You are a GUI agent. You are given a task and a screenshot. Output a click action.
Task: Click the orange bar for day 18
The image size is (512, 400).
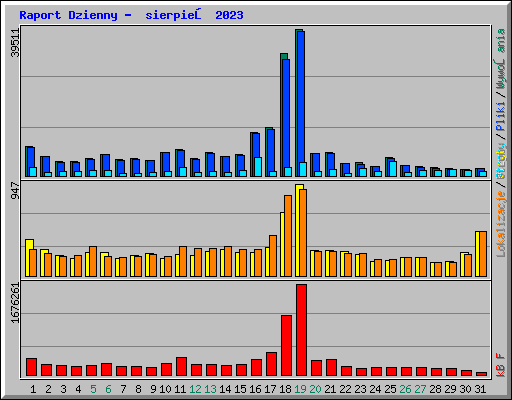pos(288,236)
